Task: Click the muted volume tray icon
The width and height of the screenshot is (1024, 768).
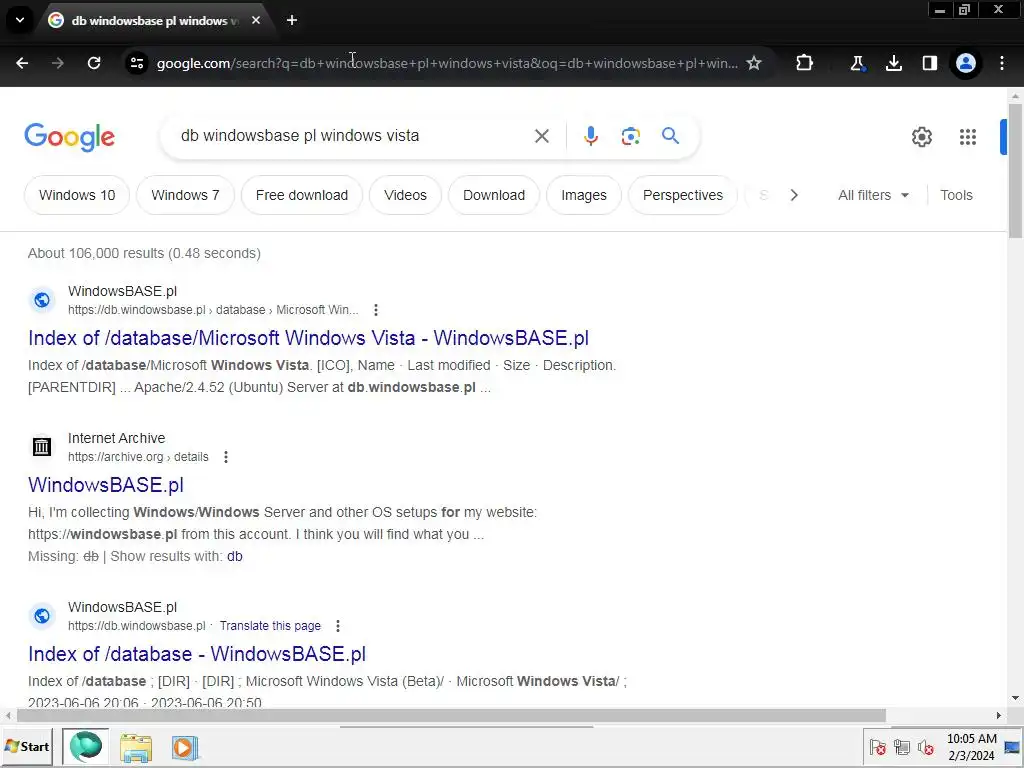Action: tap(926, 747)
